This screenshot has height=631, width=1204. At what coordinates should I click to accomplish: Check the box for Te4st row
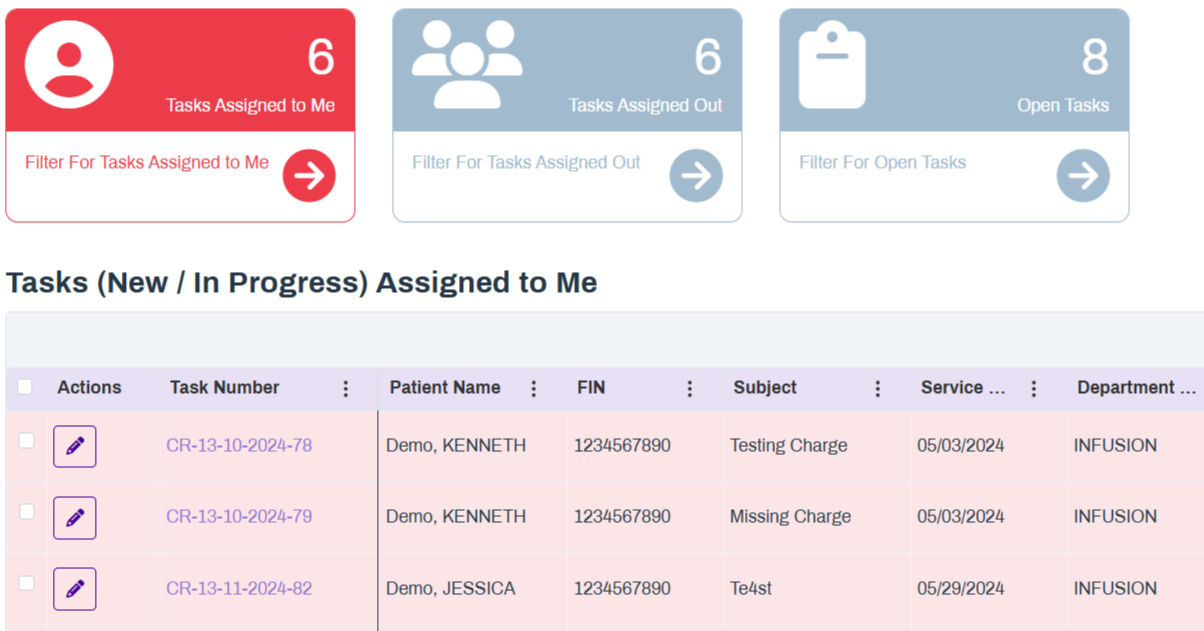pos(27,583)
